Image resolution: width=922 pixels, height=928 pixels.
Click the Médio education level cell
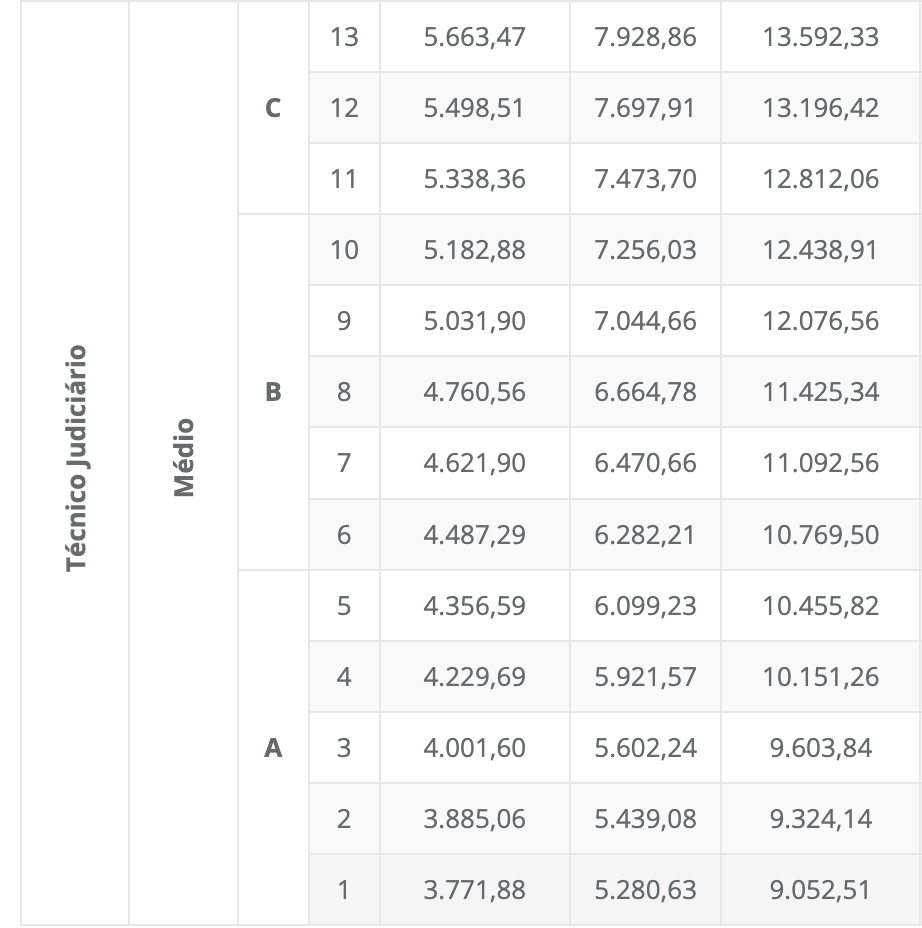[184, 459]
